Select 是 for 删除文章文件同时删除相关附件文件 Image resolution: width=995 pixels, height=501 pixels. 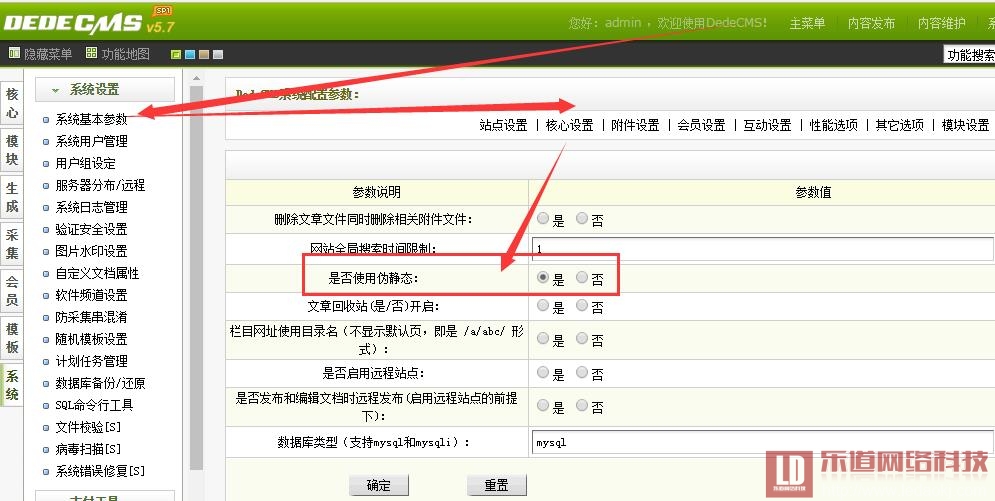click(543, 219)
